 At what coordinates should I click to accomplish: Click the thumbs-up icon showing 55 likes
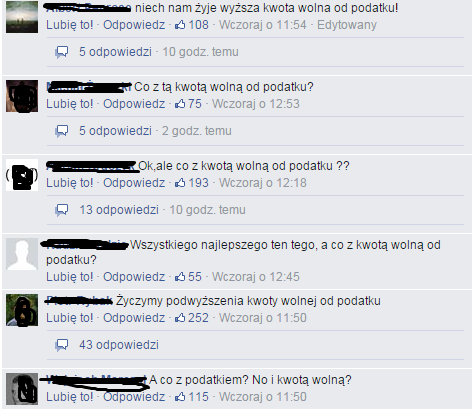click(x=180, y=276)
